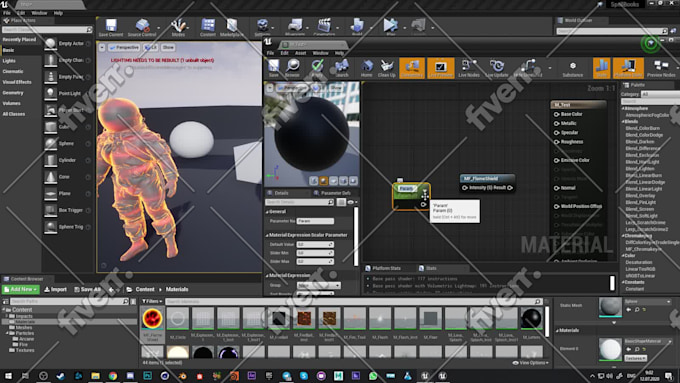The width and height of the screenshot is (680, 383).
Task: Click Save Current in the main toolbar
Action: click(x=111, y=28)
